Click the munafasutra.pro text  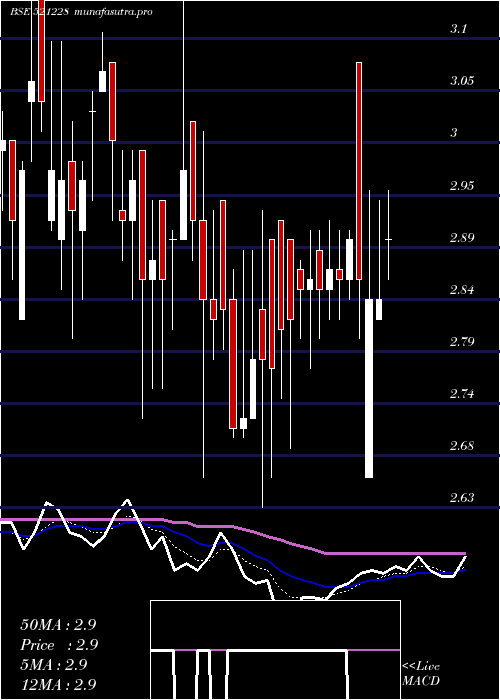tap(112, 12)
